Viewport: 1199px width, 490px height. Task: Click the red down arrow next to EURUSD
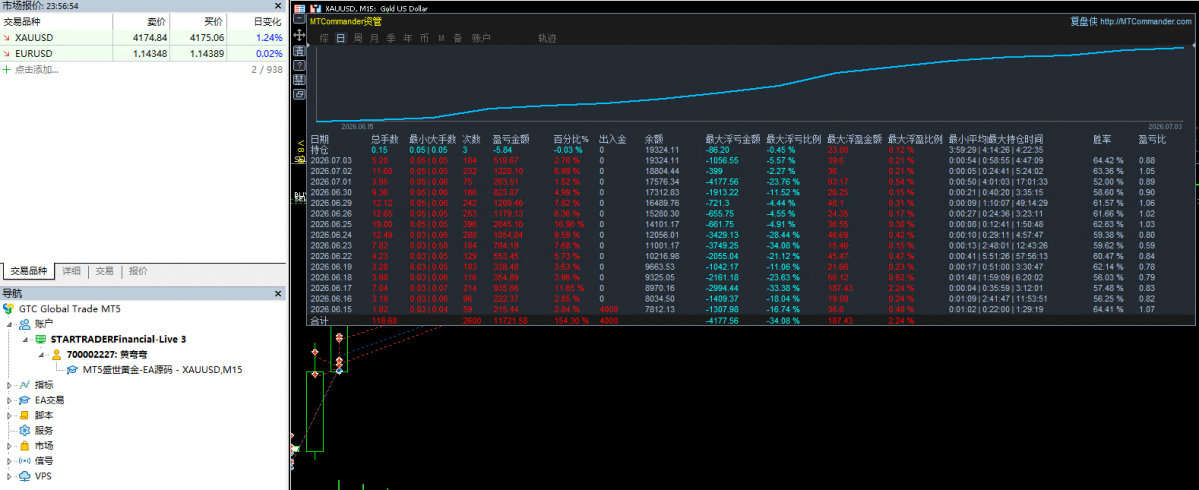point(7,54)
